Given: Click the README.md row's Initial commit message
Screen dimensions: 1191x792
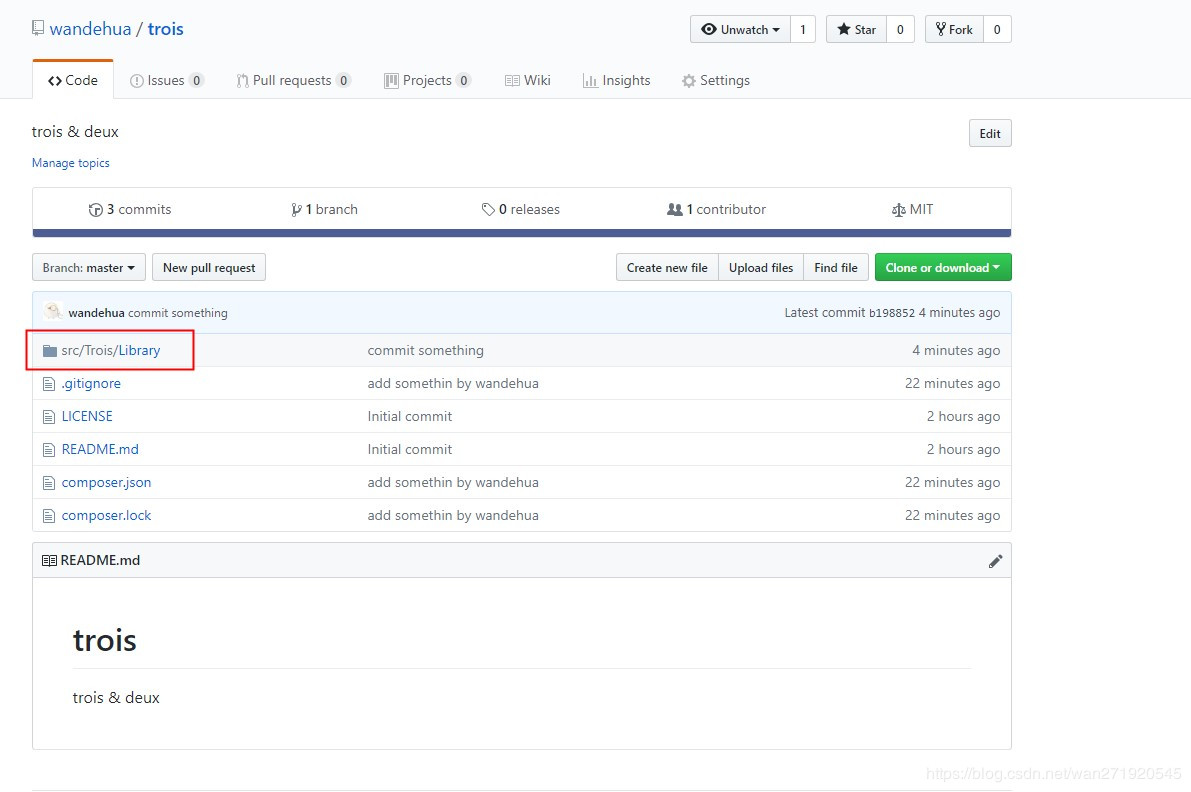Looking at the screenshot, I should [x=410, y=450].
